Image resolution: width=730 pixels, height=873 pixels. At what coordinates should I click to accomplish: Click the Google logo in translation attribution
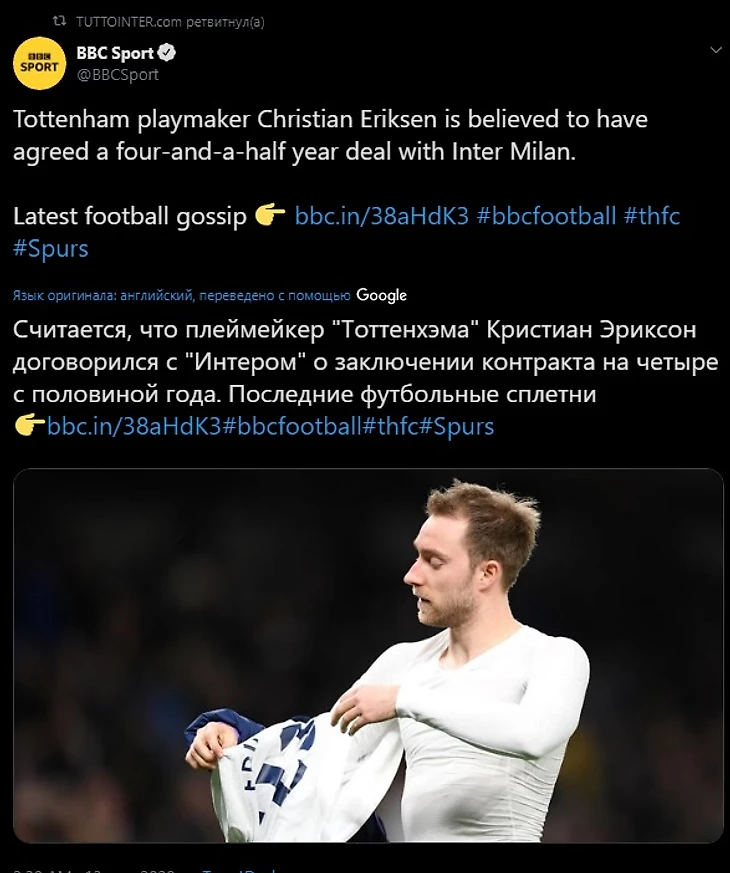click(x=381, y=295)
